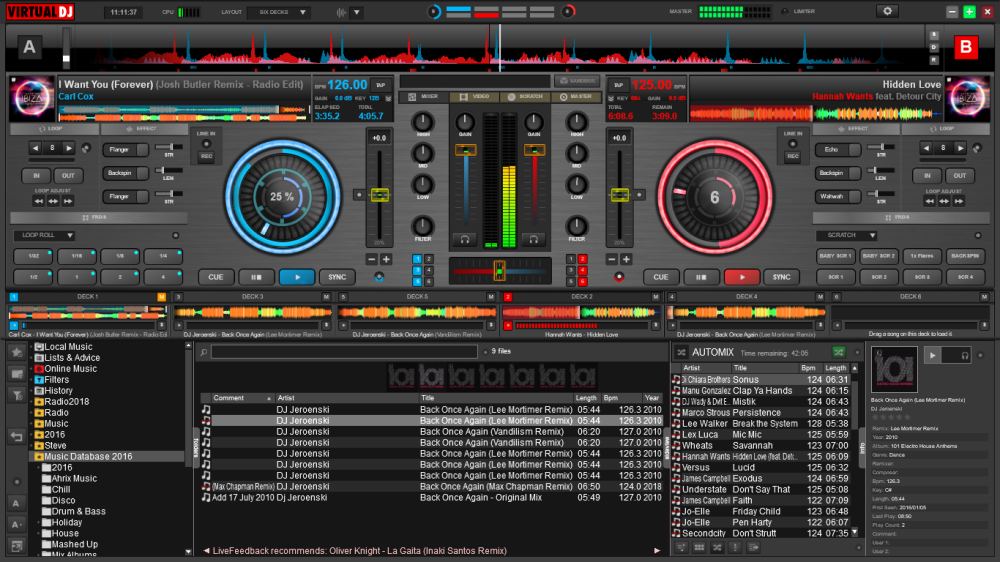1000x562 pixels.
Task: Increase deck B pitch with plus button
Action: tap(626, 259)
